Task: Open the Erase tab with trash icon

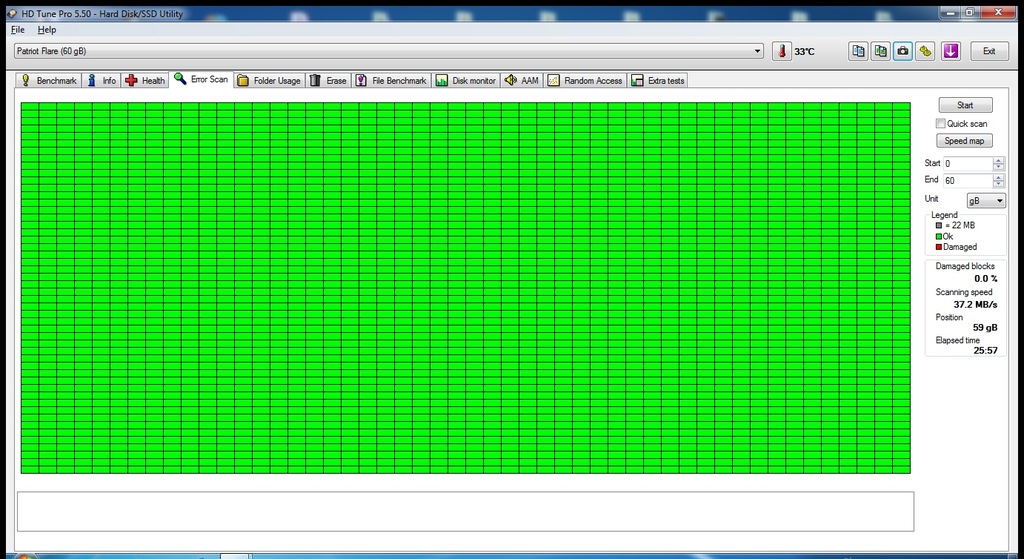Action: (x=328, y=80)
